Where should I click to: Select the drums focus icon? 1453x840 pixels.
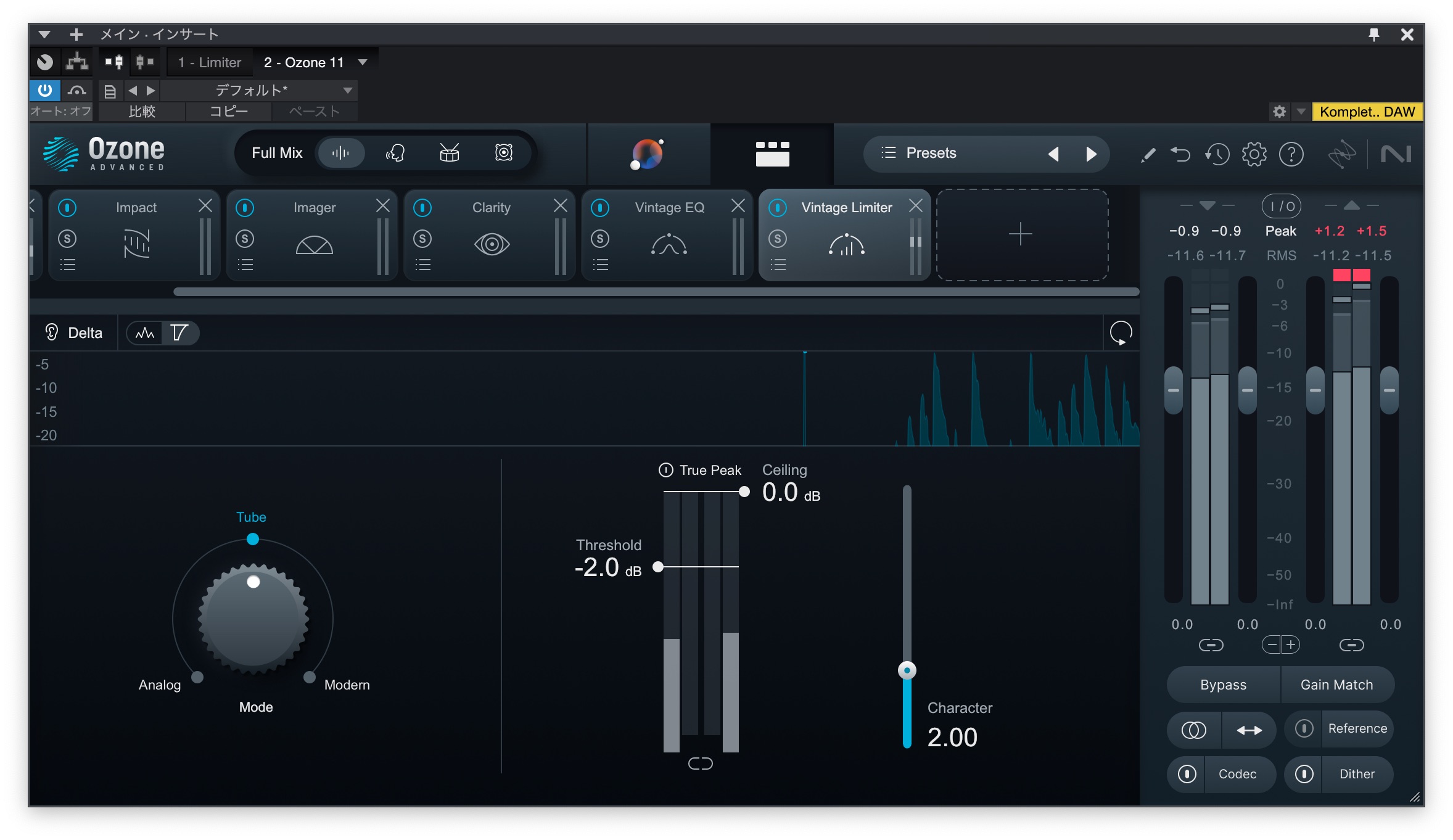(449, 153)
